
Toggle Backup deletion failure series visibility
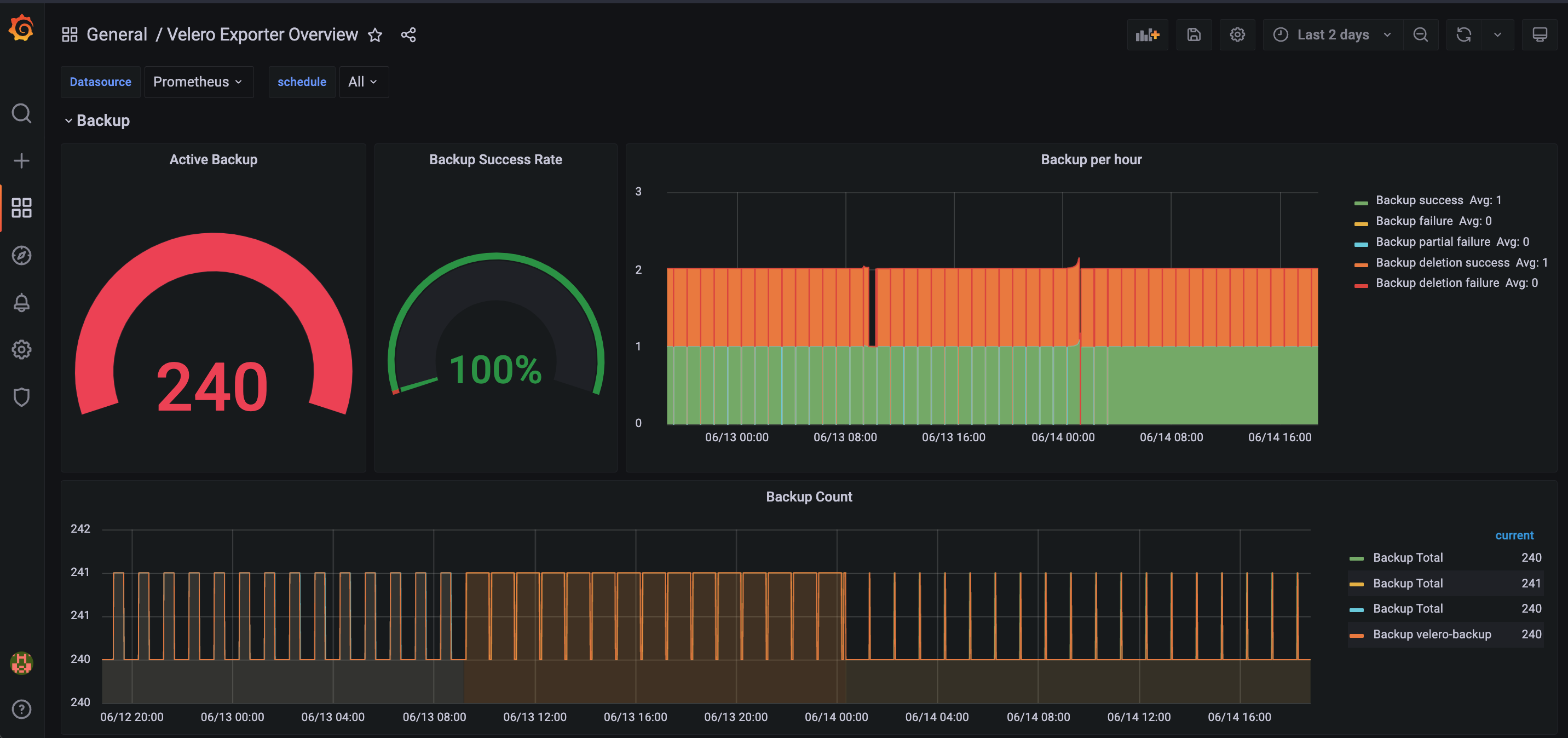coord(1437,283)
